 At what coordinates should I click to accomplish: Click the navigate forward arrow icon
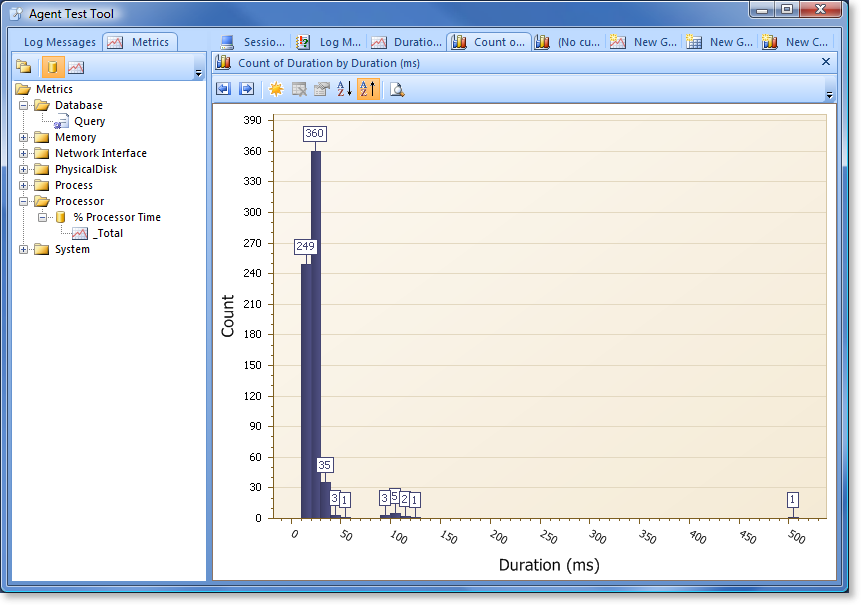point(246,89)
